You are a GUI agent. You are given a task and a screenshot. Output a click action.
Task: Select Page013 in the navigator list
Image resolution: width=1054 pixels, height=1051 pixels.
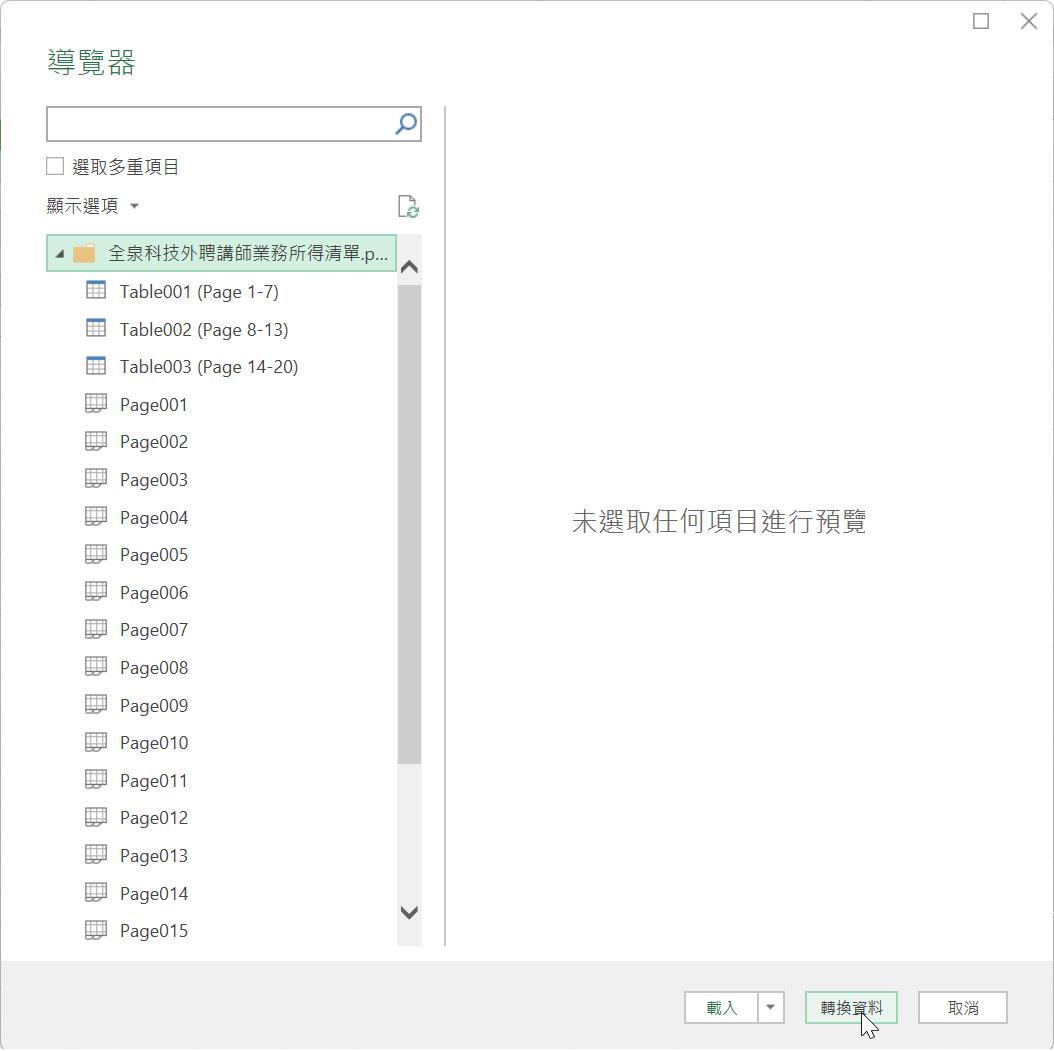tap(153, 856)
